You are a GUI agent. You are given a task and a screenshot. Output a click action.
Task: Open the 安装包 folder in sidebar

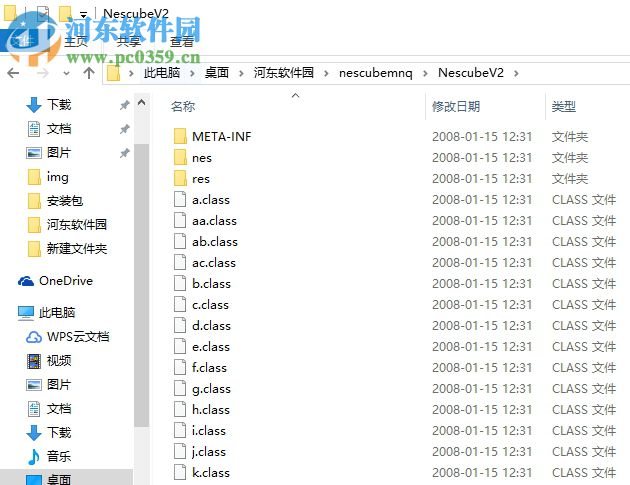click(65, 201)
